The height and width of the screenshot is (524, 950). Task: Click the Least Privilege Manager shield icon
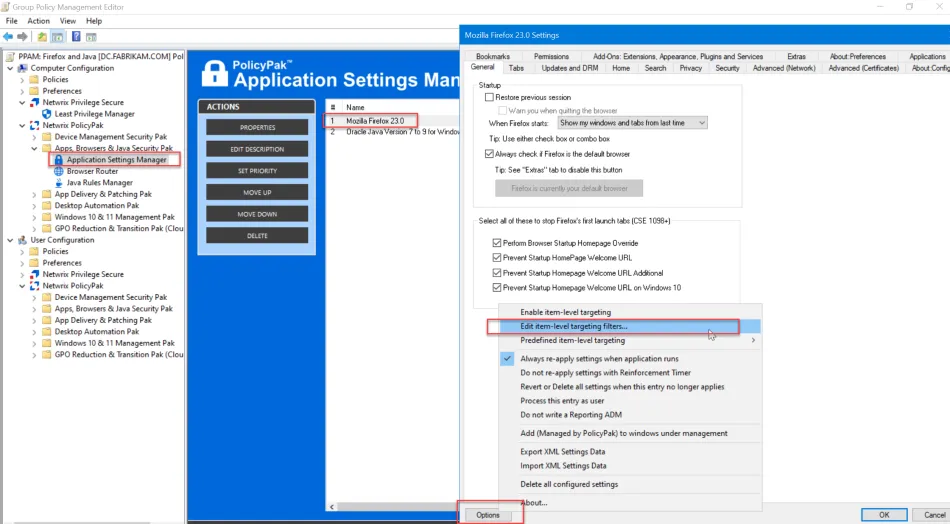46,114
